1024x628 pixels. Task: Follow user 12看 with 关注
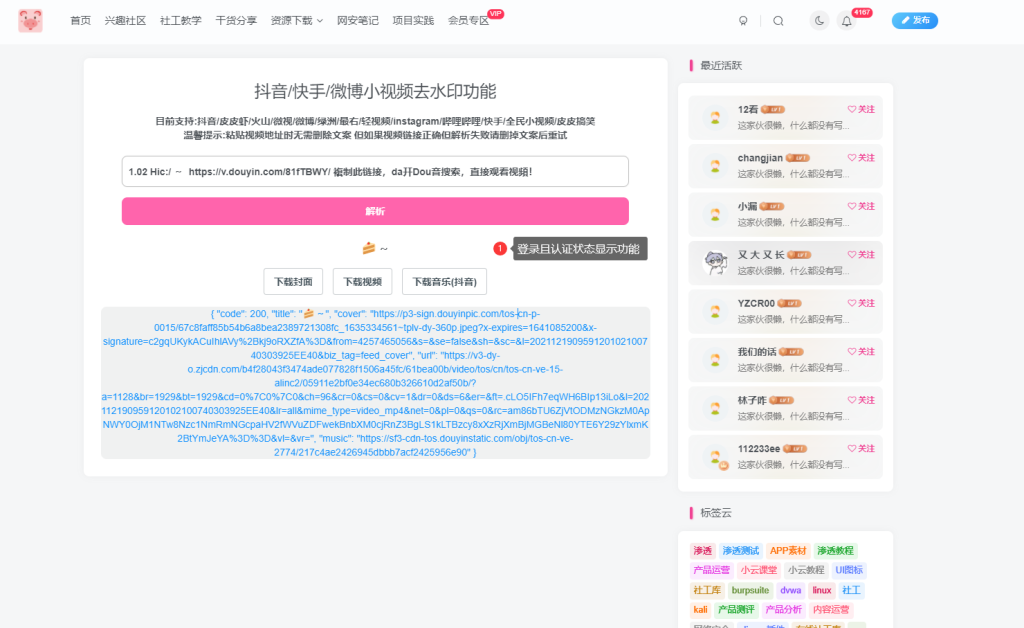861,109
